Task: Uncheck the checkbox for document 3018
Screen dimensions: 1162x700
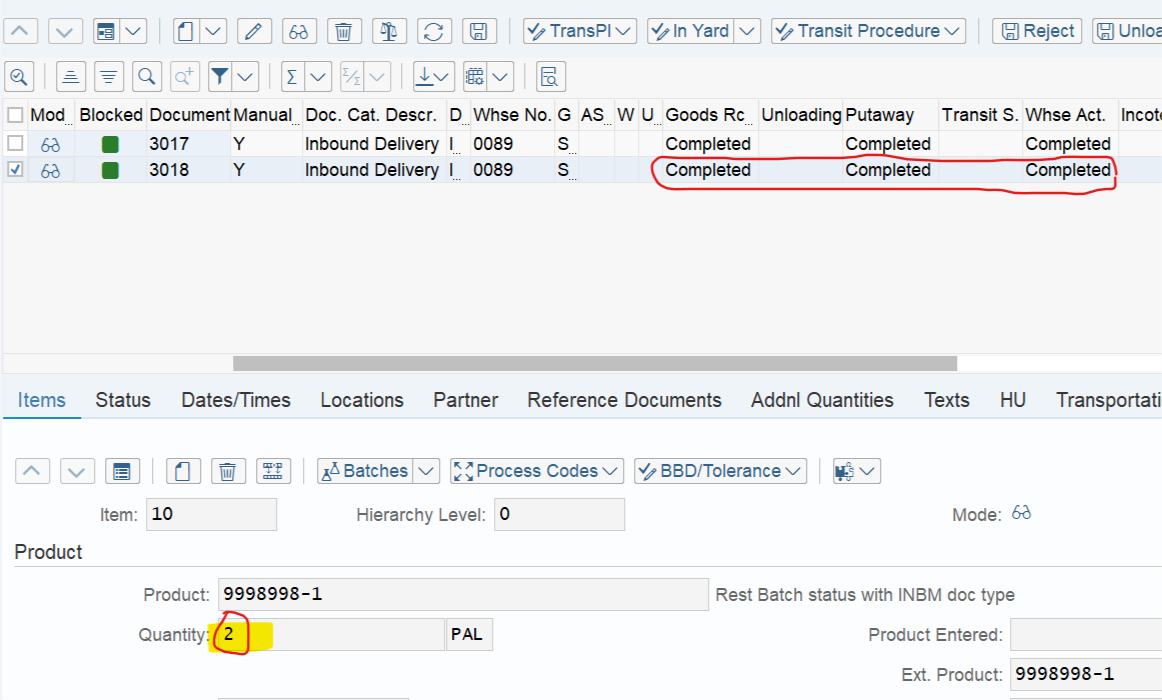Action: pos(15,170)
